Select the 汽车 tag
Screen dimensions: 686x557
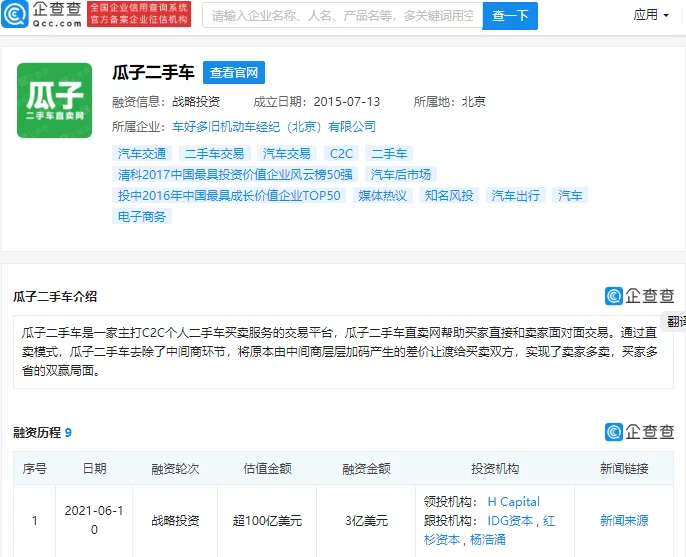[x=570, y=196]
